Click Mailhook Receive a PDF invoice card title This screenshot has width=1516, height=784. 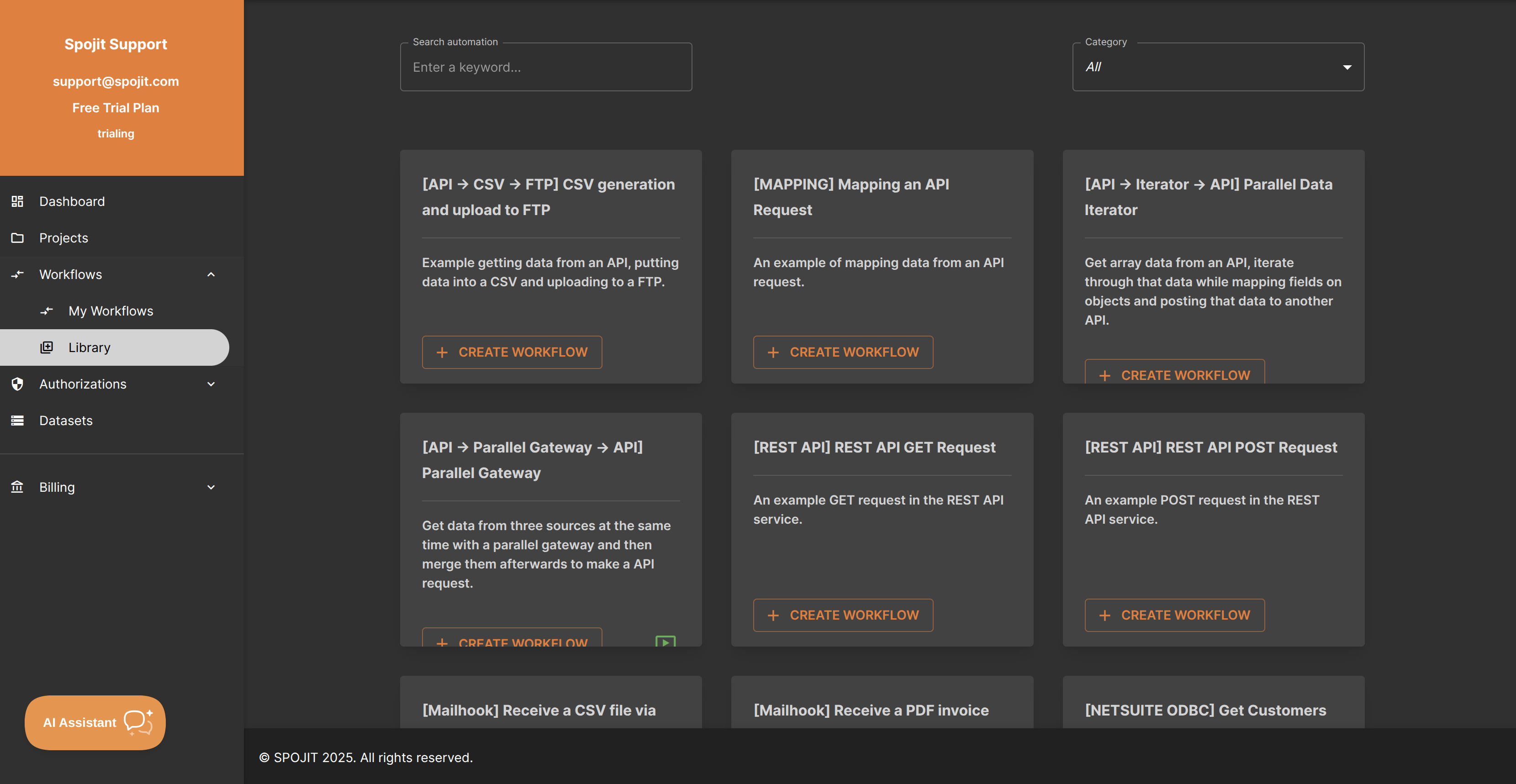coord(871,710)
